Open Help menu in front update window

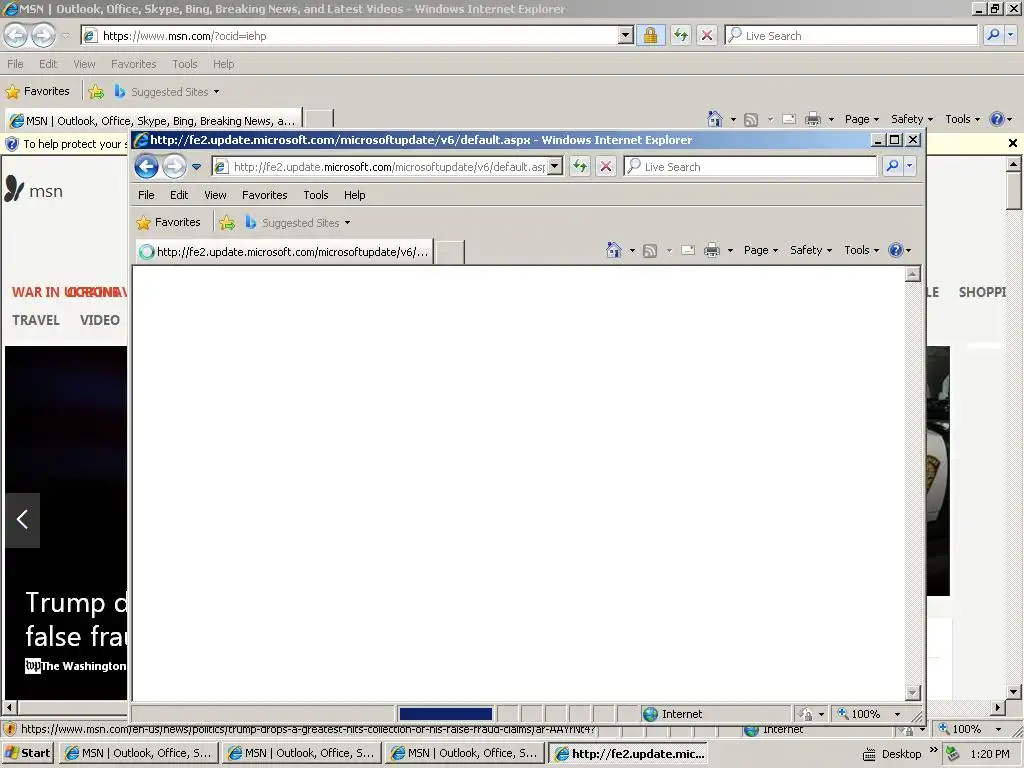355,195
